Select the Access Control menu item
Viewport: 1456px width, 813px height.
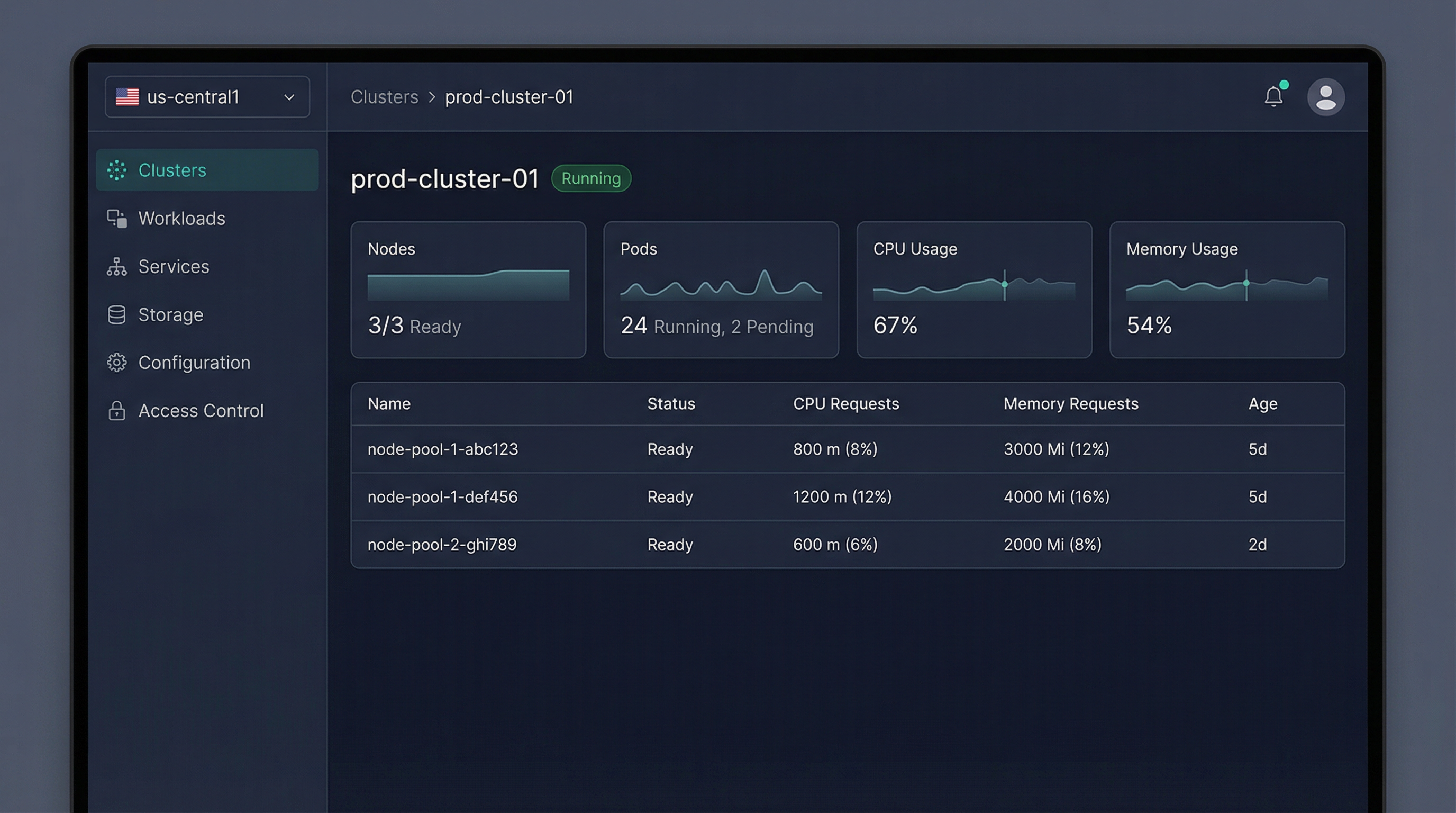pyautogui.click(x=201, y=410)
